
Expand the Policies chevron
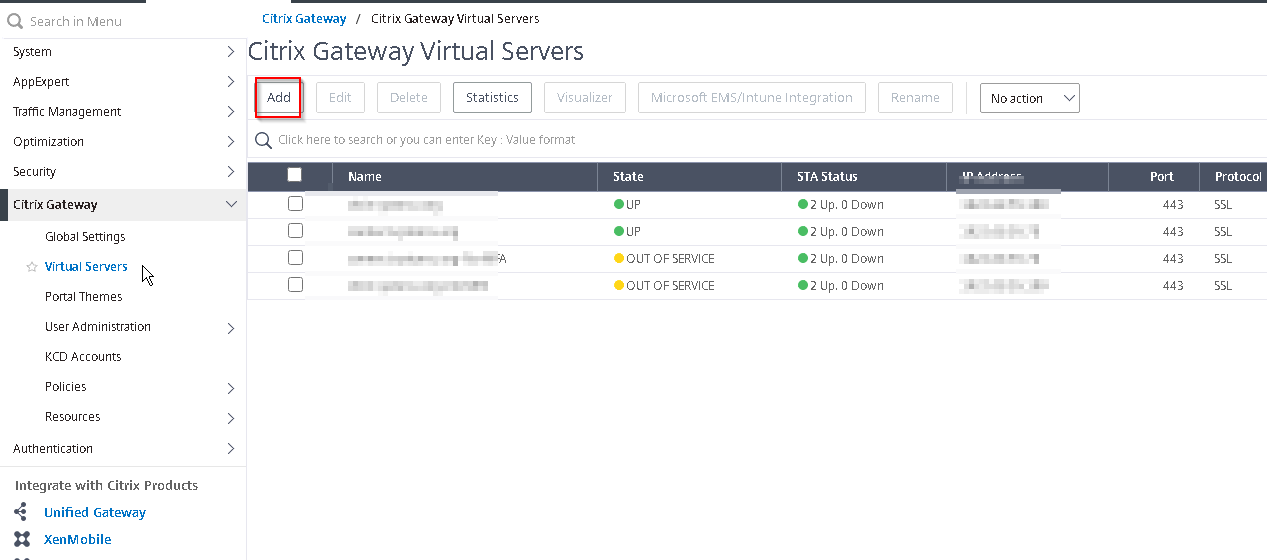(x=231, y=388)
